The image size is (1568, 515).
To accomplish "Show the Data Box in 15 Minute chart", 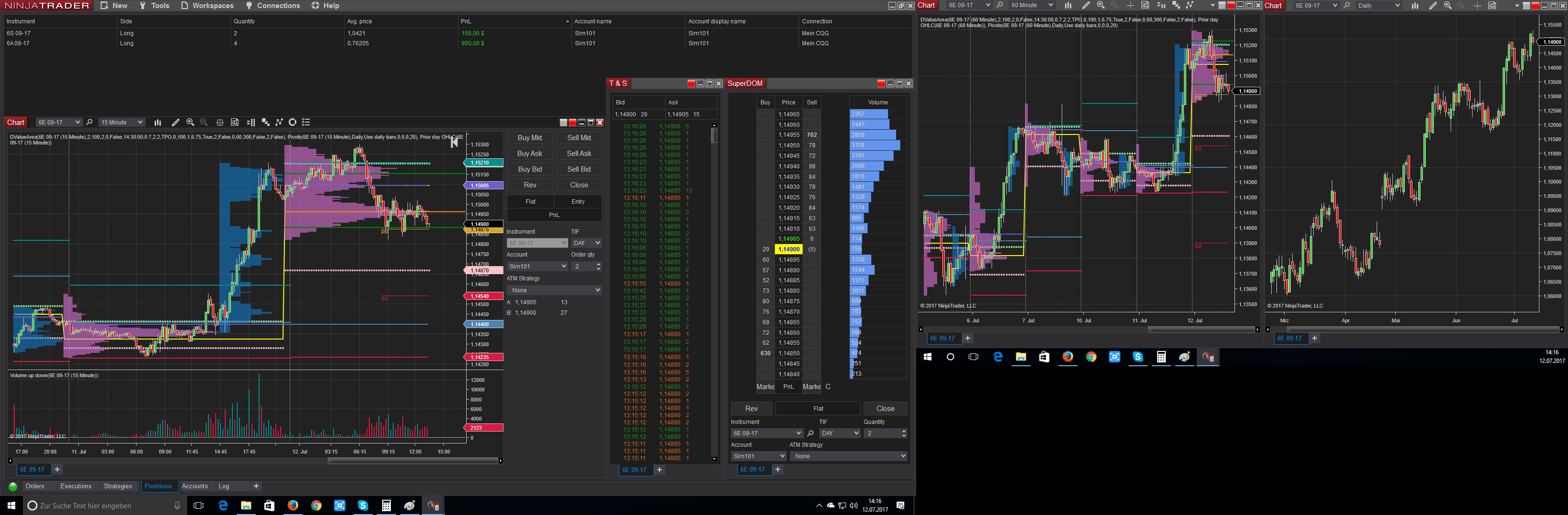I will coord(235,122).
